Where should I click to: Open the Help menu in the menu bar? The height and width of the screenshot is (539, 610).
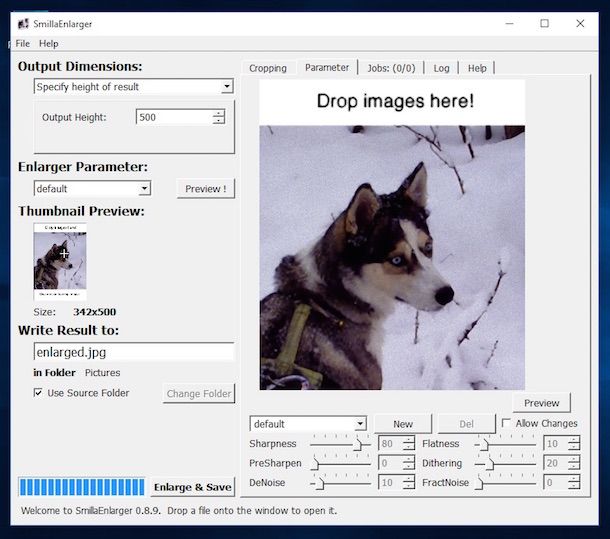coord(48,44)
